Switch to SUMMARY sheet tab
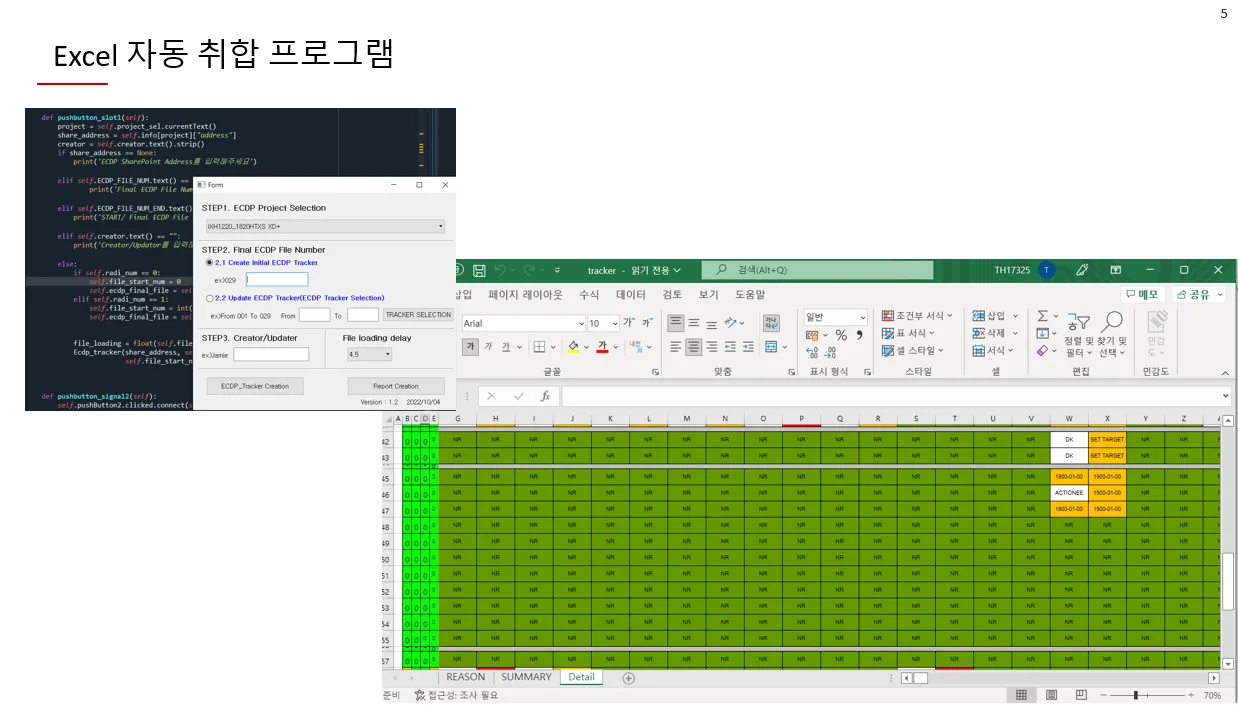The image size is (1238, 709). pos(526,677)
